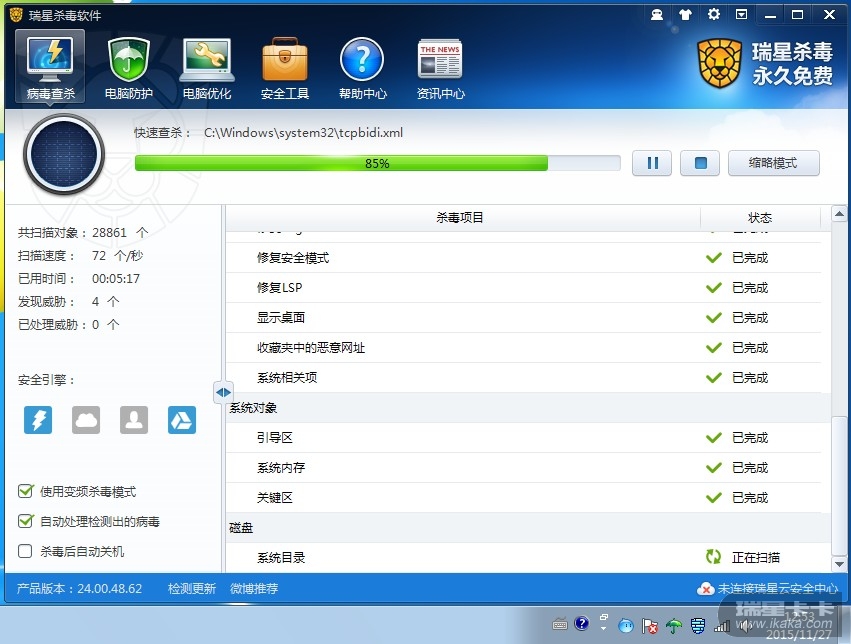Open the 电脑优化 optimization tab

[207, 69]
